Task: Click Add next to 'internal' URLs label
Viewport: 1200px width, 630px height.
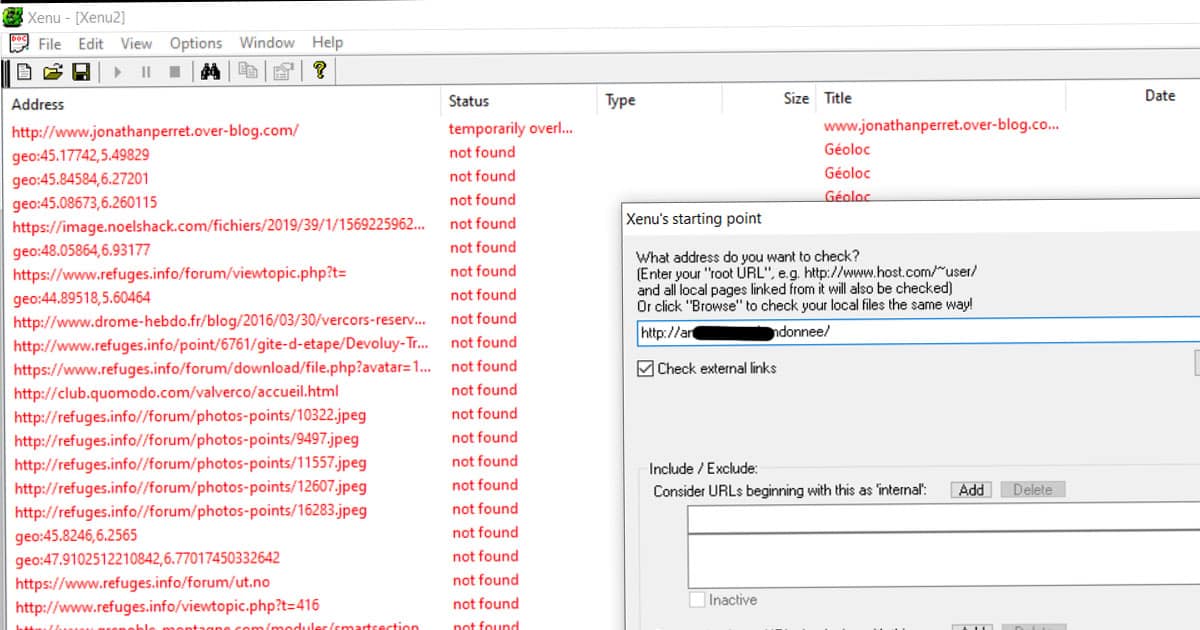Action: 971,489
